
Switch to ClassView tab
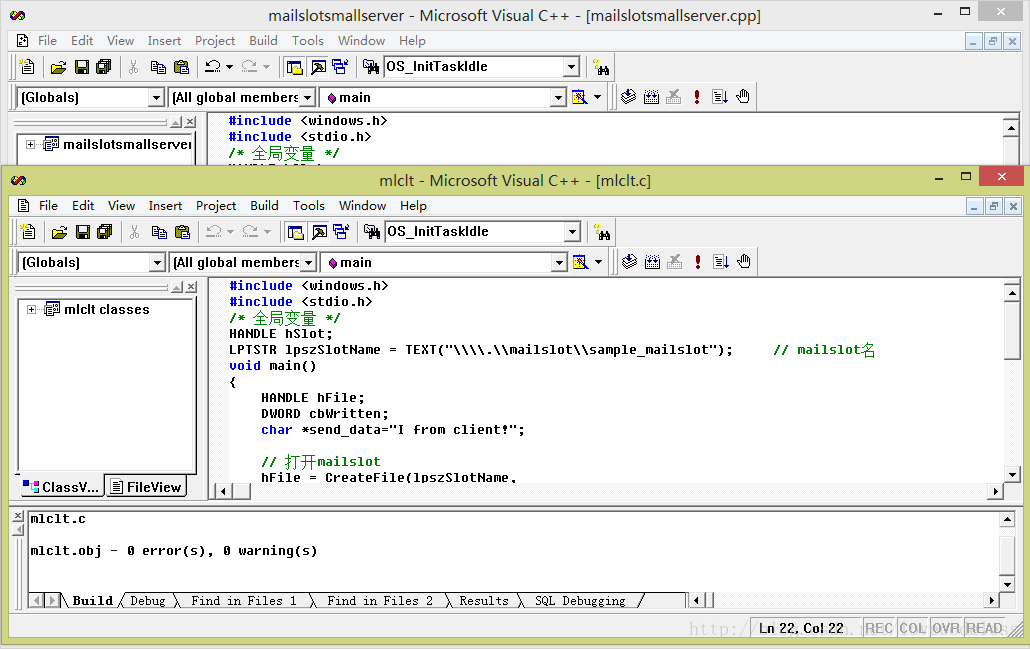pyautogui.click(x=61, y=487)
